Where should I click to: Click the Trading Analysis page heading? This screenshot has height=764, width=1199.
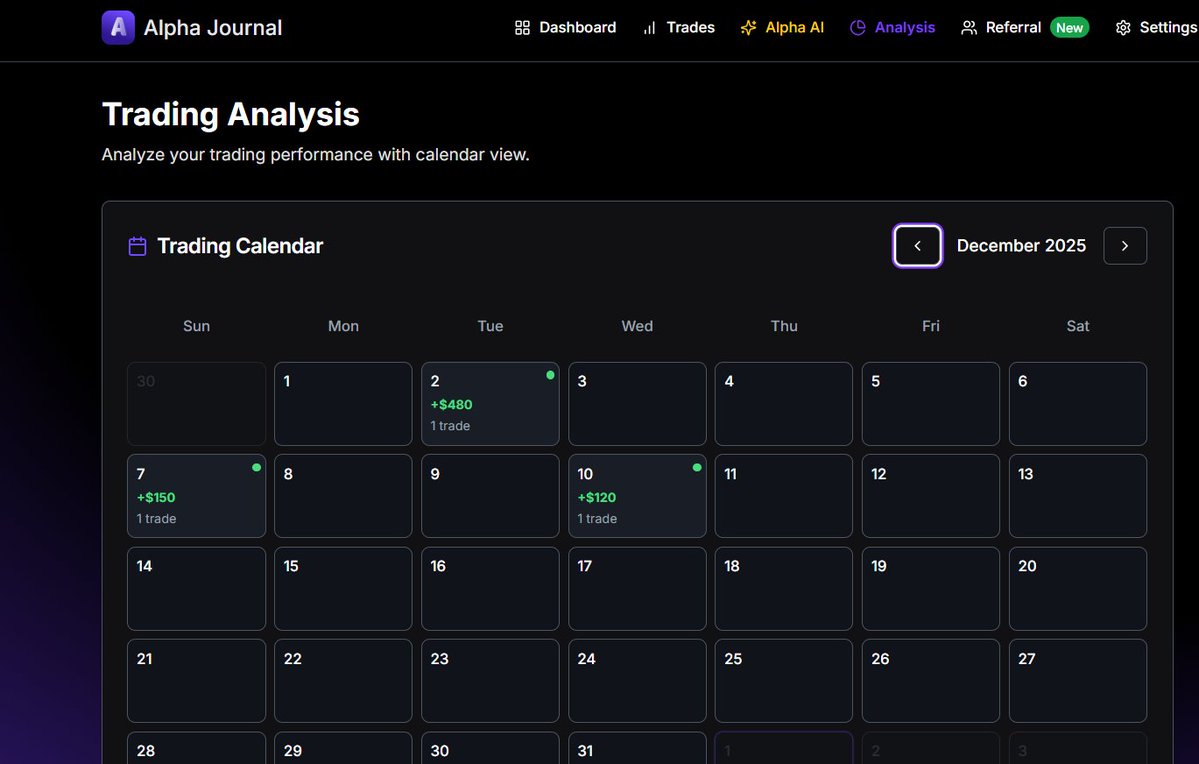click(x=230, y=115)
